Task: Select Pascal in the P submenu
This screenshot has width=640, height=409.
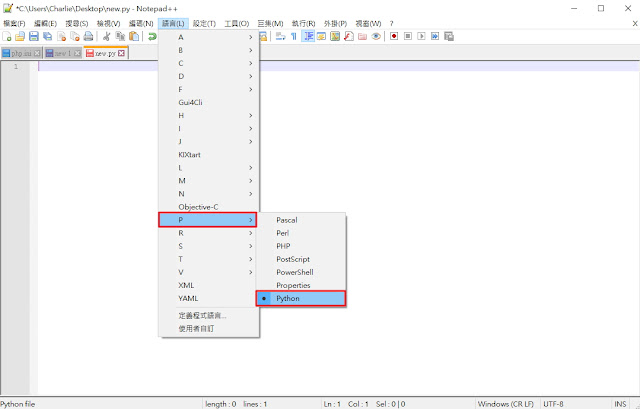Action: [x=301, y=220]
